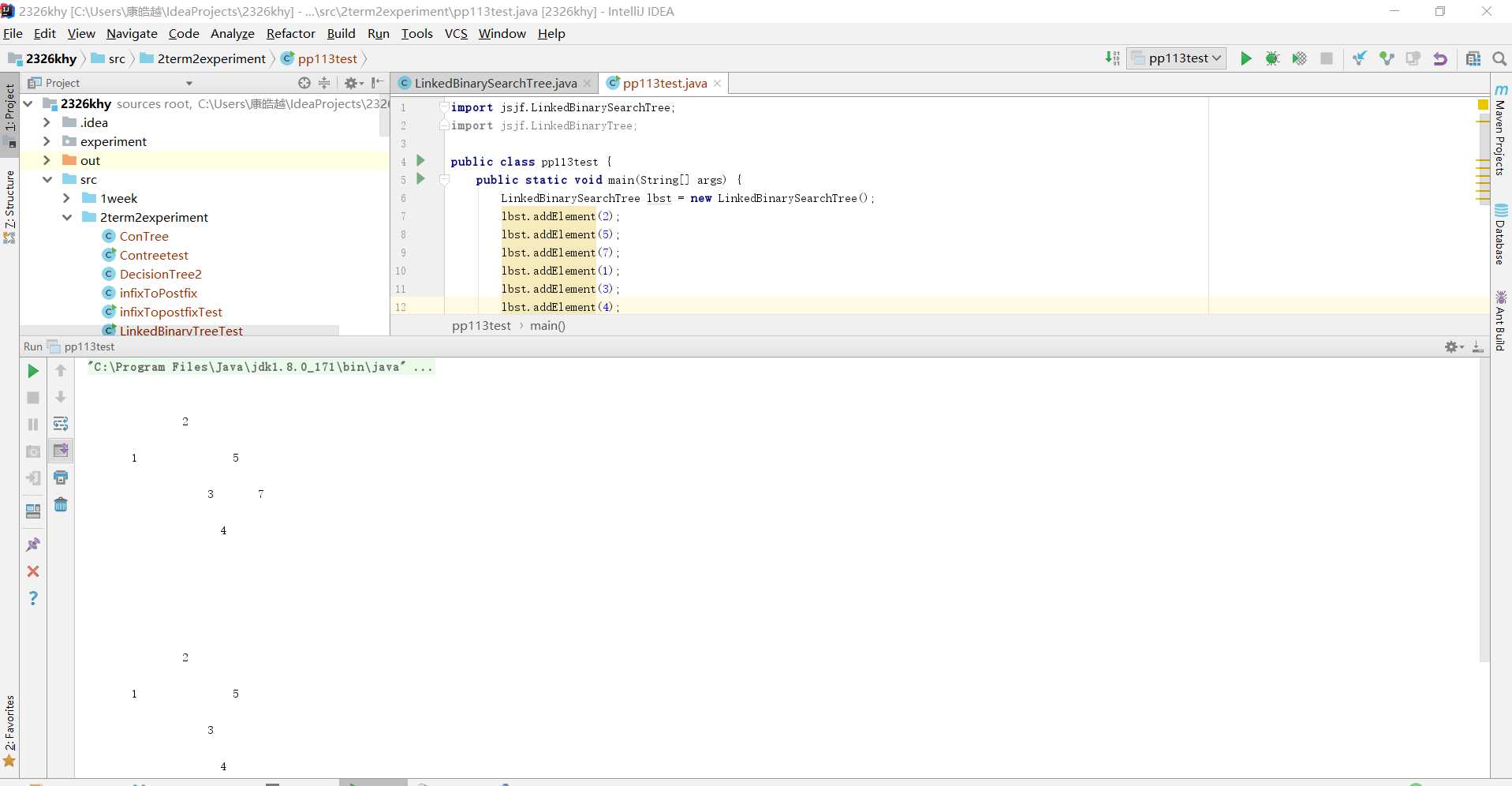
Task: Hide the Project panel with its hide icon
Action: coord(378,83)
